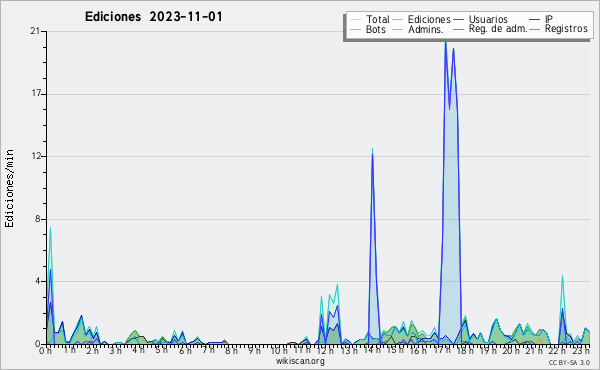Click the 'Total' legend label
The image size is (600, 370).
(378, 19)
